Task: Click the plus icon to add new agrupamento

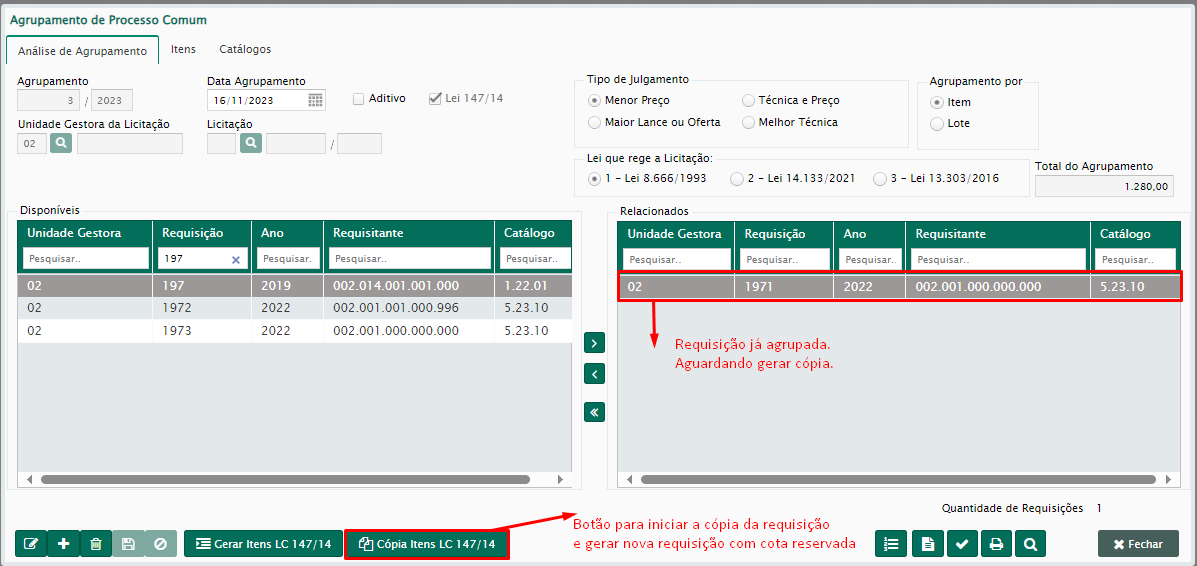Action: pos(63,544)
